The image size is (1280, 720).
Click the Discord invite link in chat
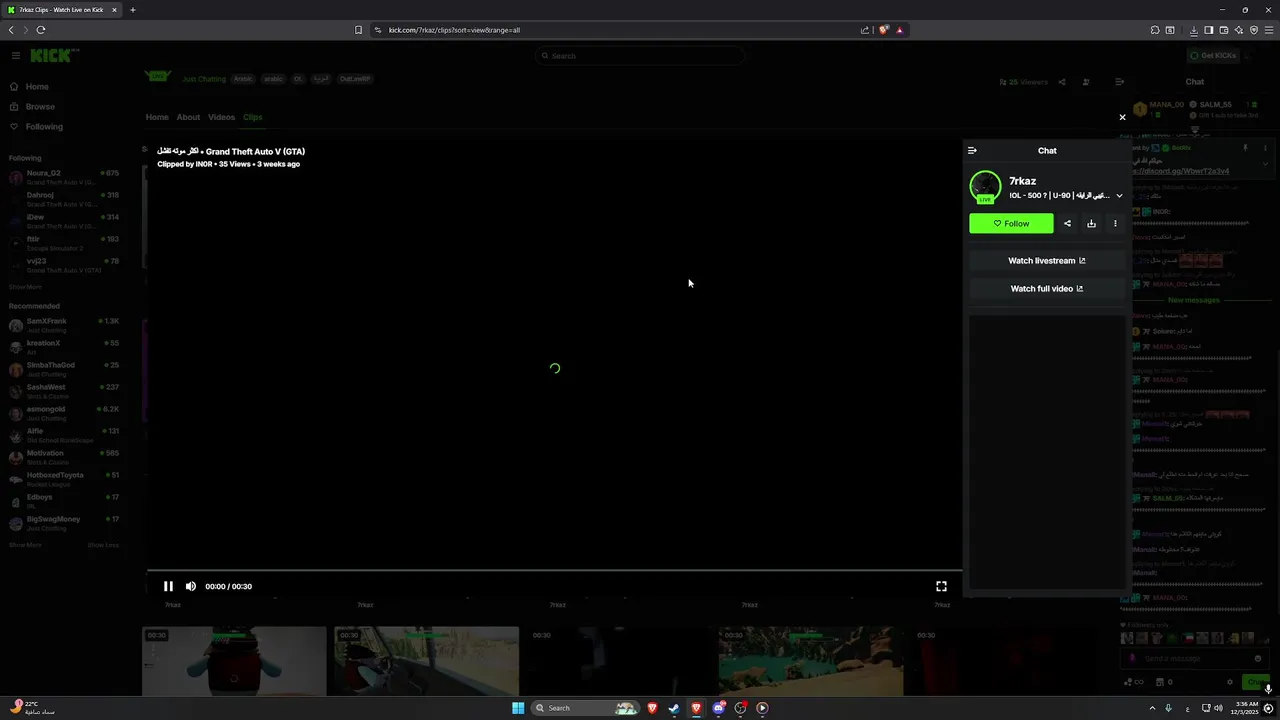(x=1181, y=171)
